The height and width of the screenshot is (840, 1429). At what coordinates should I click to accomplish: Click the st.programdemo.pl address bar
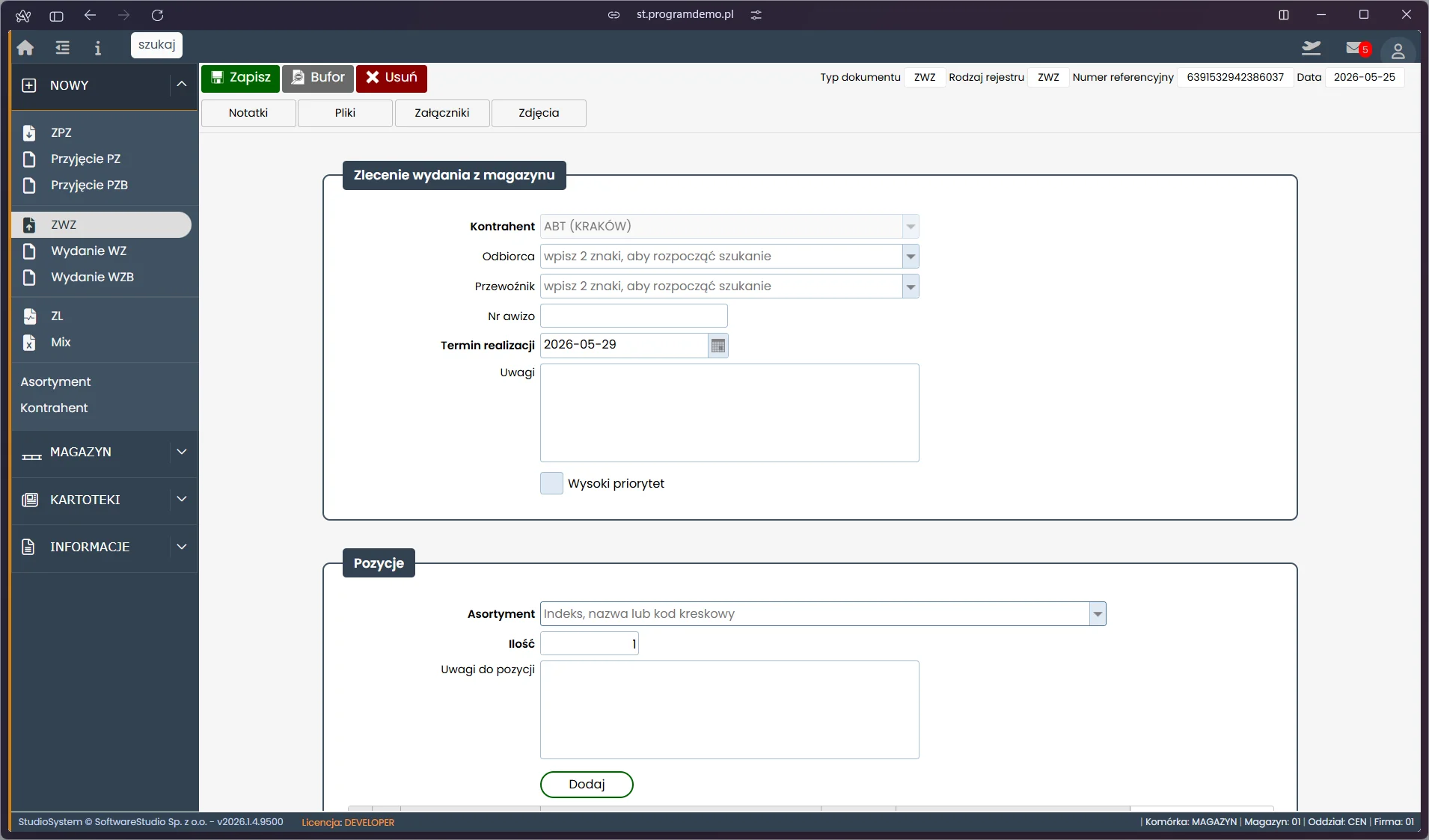[685, 15]
